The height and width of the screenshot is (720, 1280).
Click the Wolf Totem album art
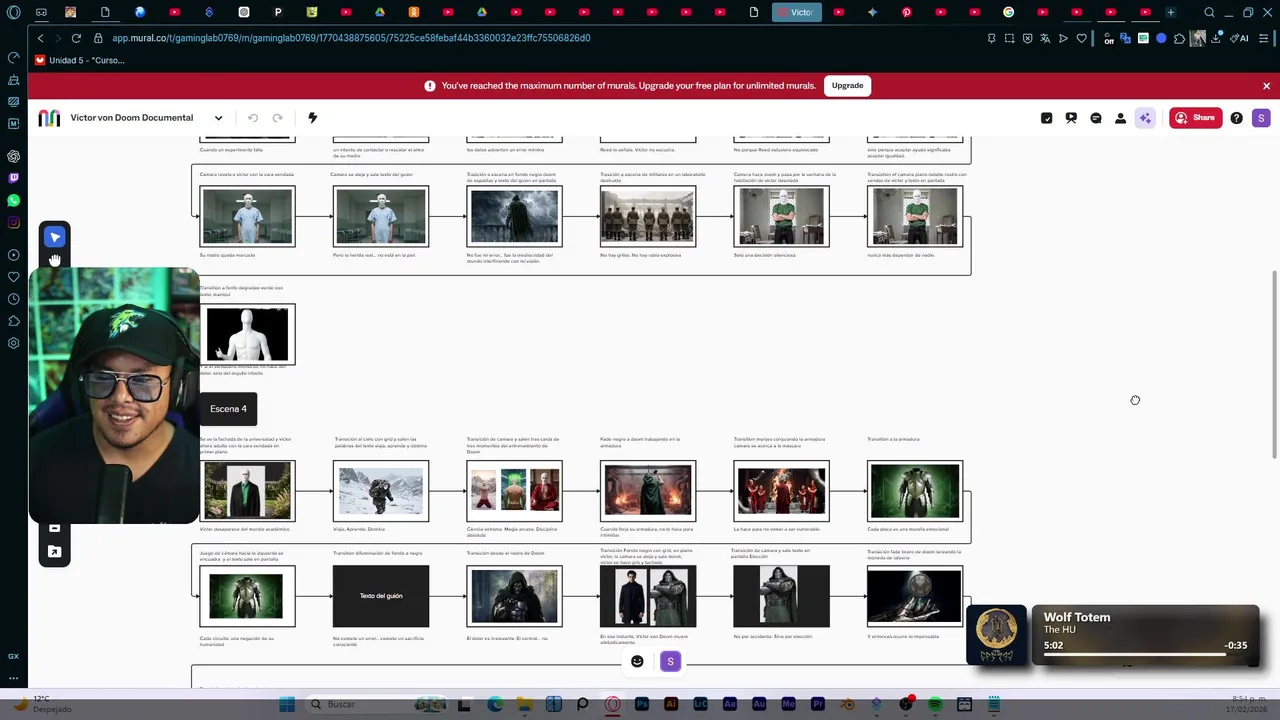click(997, 635)
